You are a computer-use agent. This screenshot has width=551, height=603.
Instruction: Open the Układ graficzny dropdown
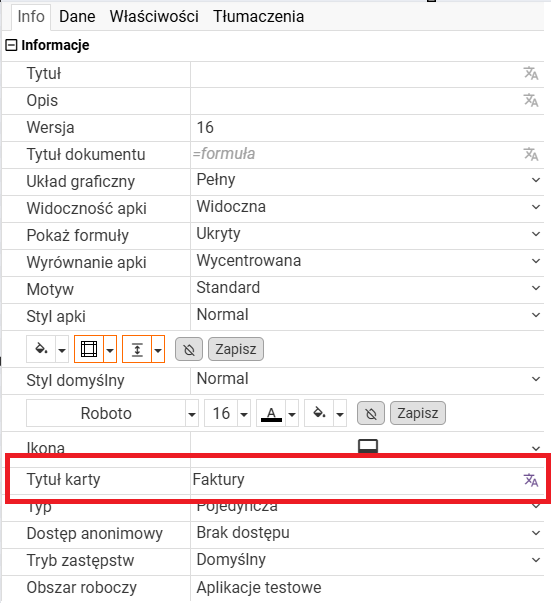367,180
